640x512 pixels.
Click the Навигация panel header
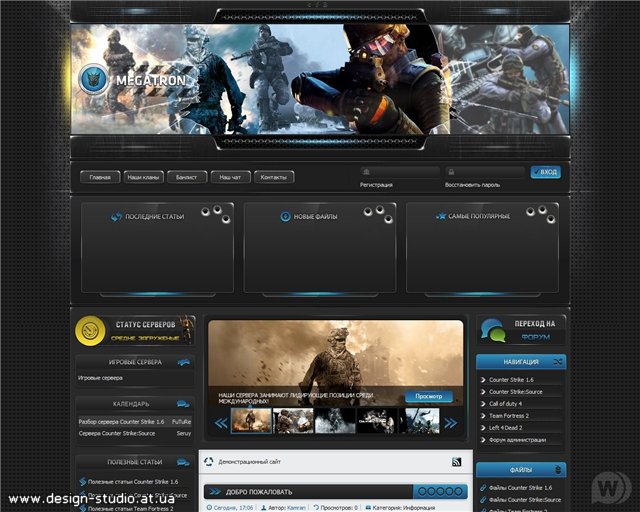[521, 362]
